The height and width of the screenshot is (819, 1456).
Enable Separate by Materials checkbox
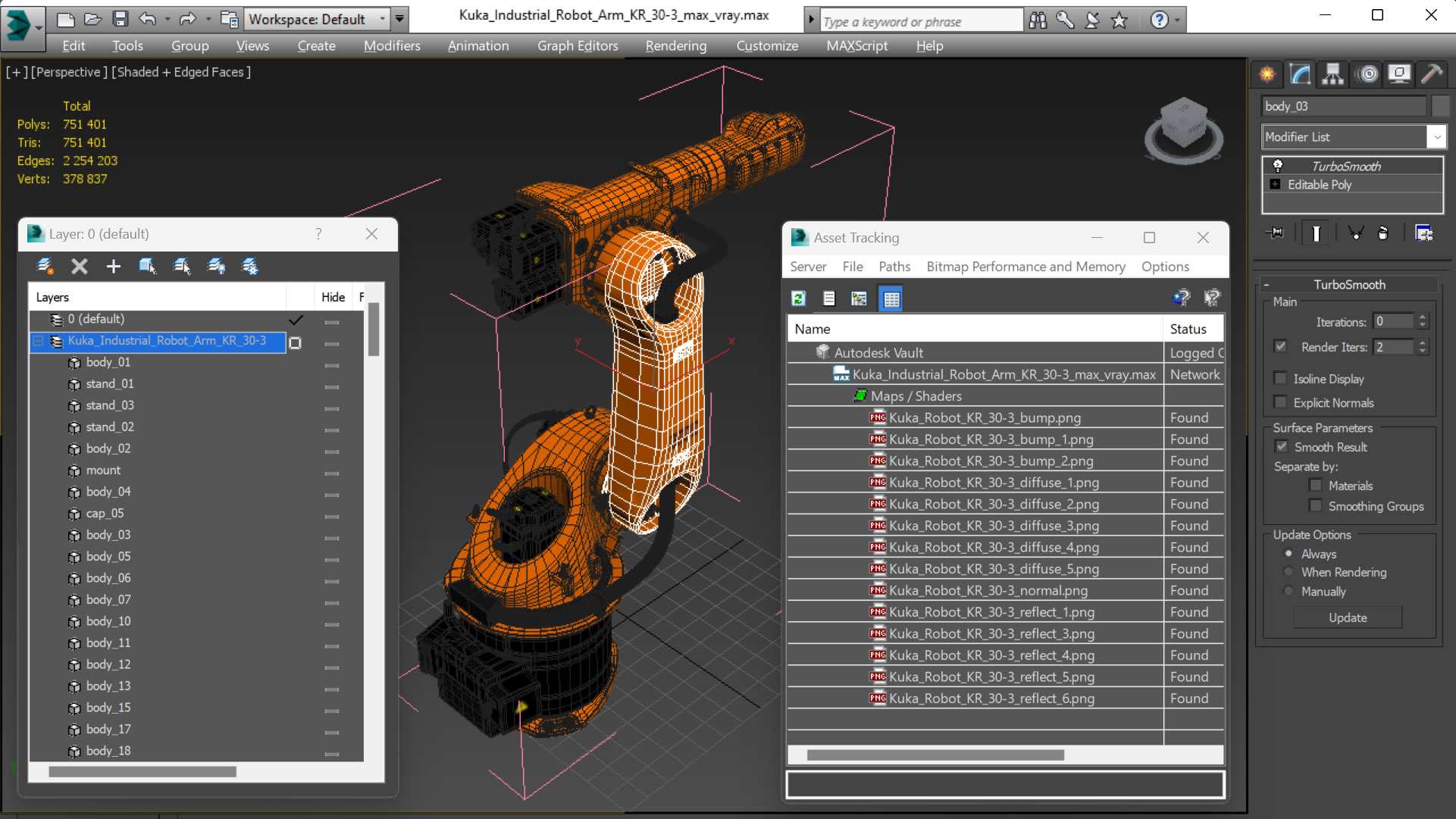pyautogui.click(x=1316, y=485)
